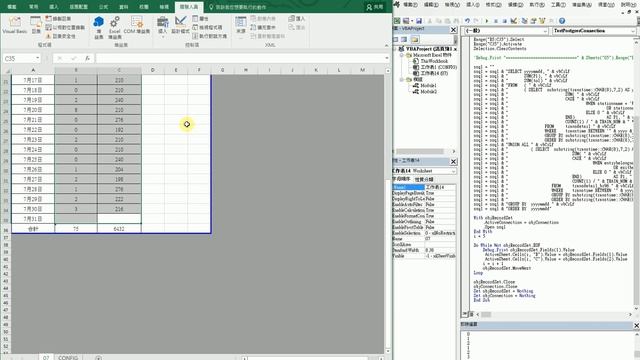Image resolution: width=640 pixels, height=360 pixels.
Task: Run the macro with the Run Sub button
Action: [x=487, y=20]
